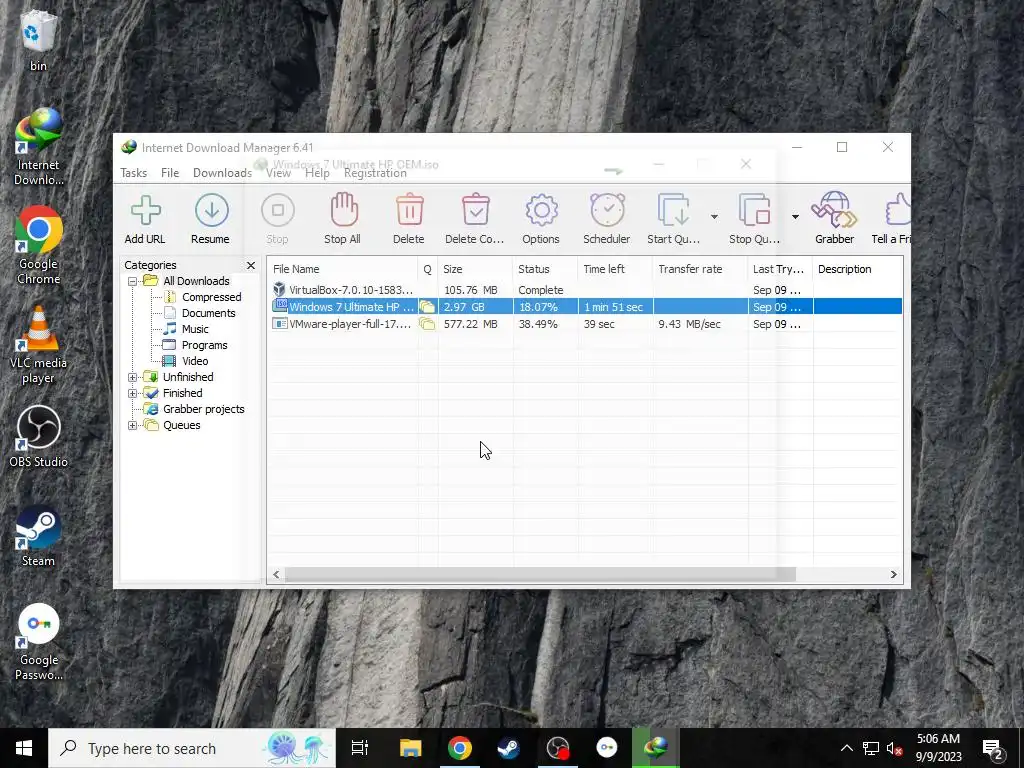The image size is (1024, 768).
Task: Click the muted volume tray icon
Action: 895,748
